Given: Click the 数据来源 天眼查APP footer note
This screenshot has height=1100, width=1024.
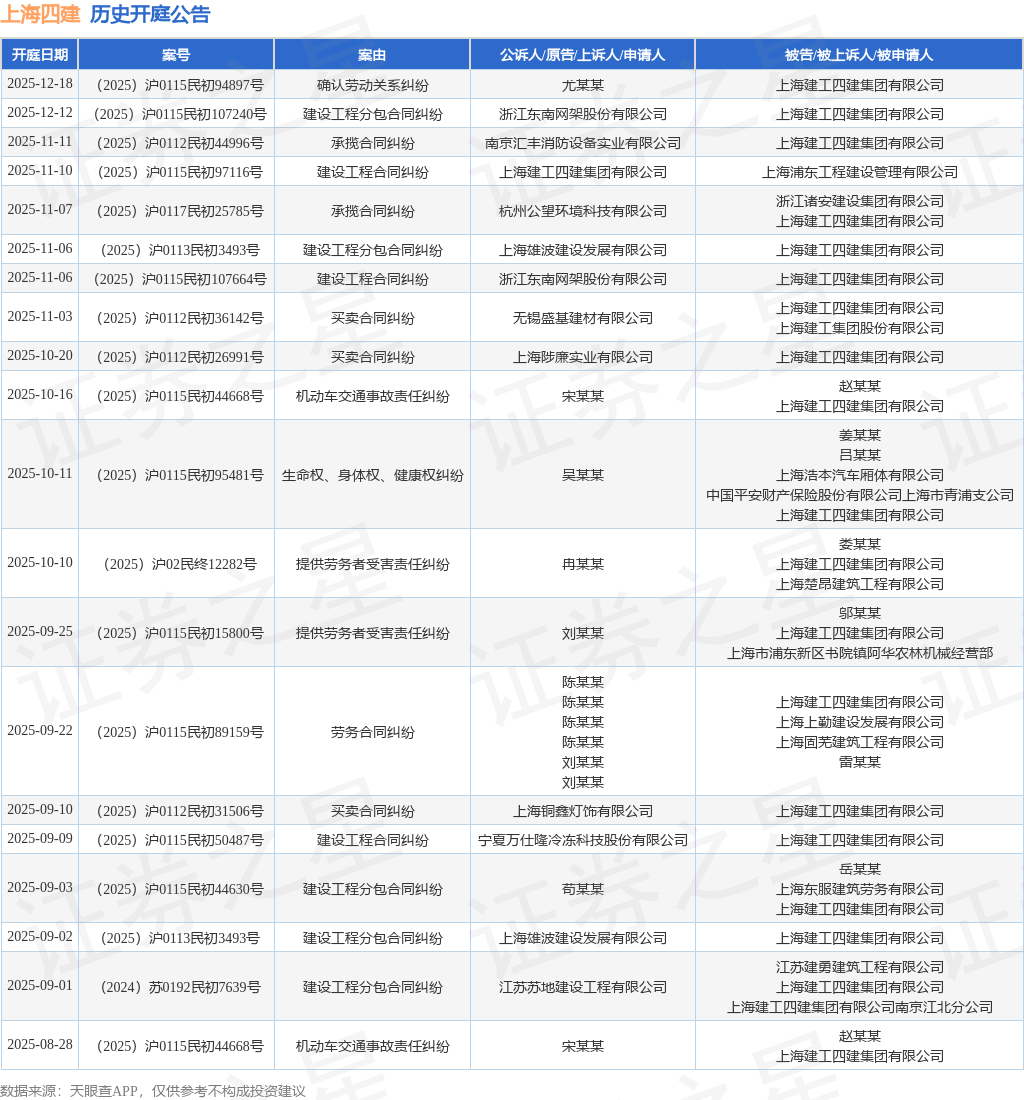Looking at the screenshot, I should tap(153, 1091).
